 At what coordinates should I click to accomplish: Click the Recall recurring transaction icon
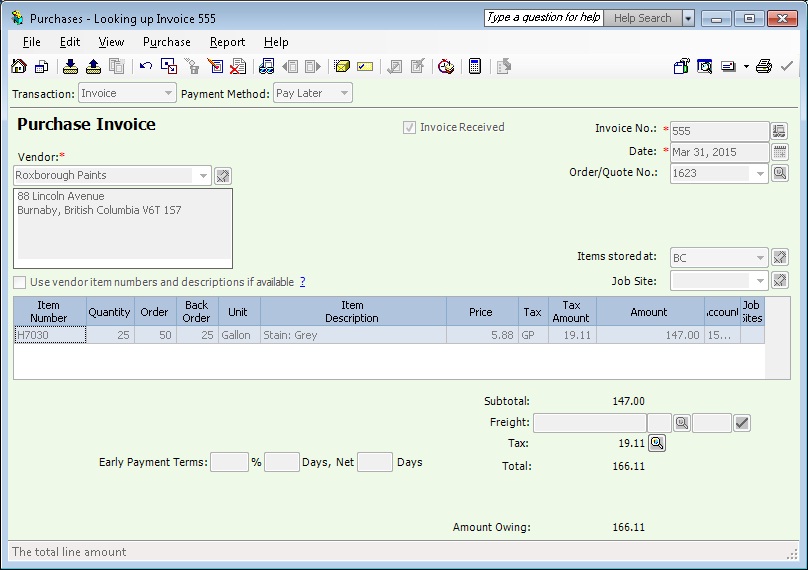(93, 66)
